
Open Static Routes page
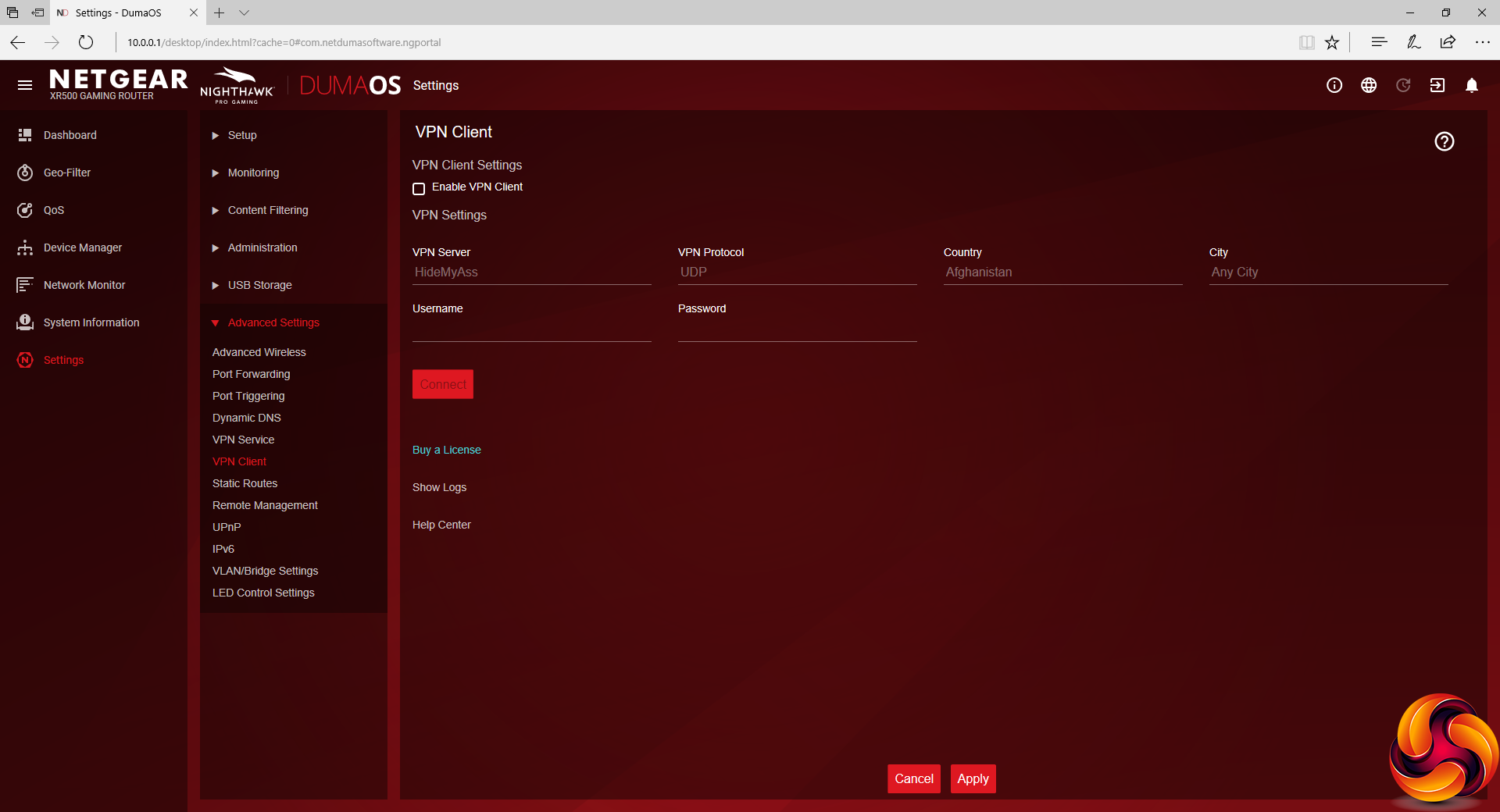click(x=245, y=483)
